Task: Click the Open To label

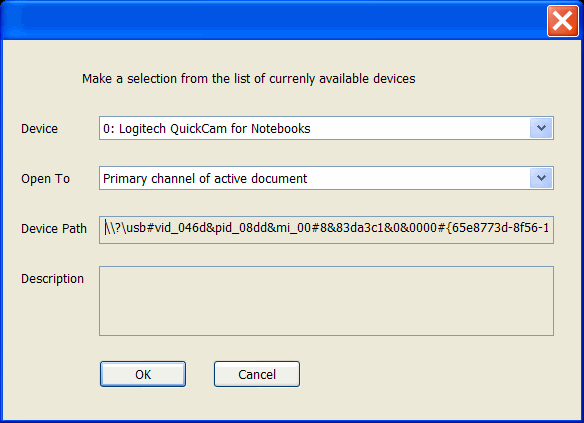Action: (x=45, y=179)
